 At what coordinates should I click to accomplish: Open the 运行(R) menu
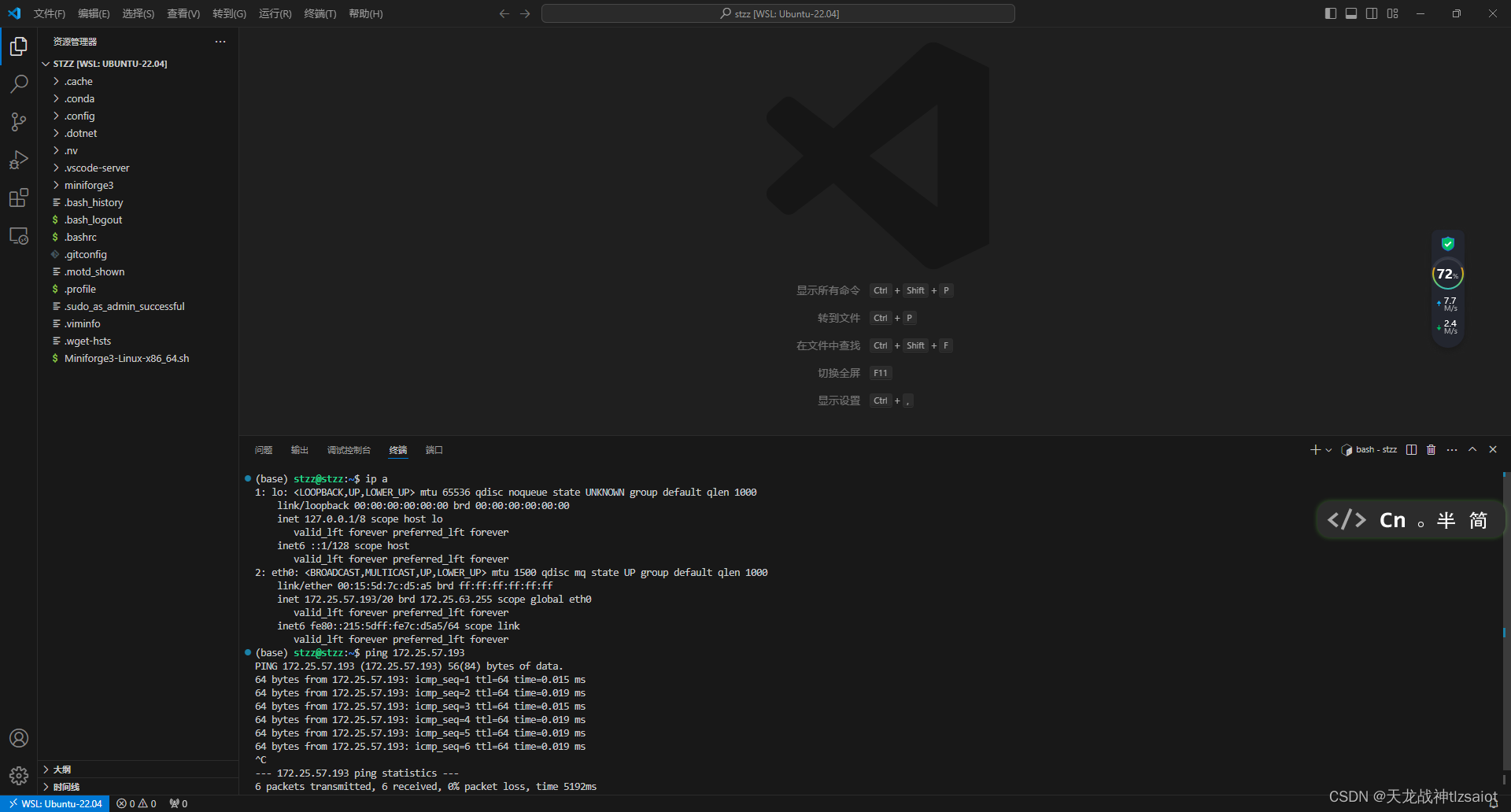click(x=275, y=13)
